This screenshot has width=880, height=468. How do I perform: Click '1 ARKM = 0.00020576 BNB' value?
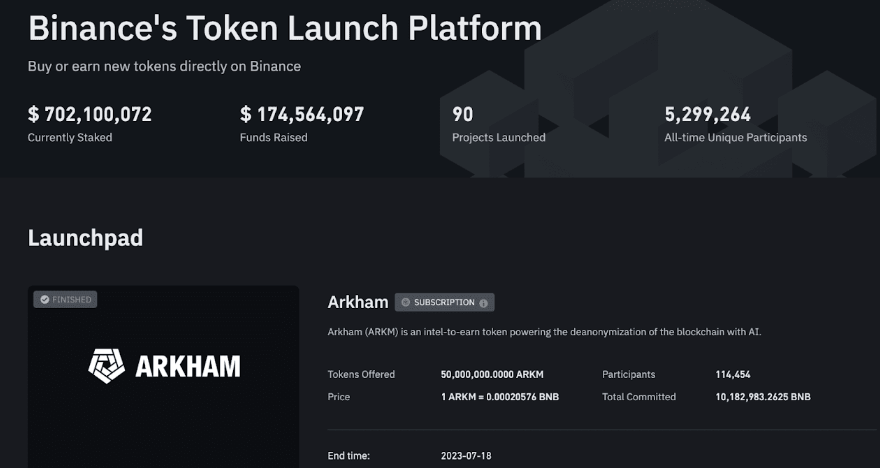(500, 397)
